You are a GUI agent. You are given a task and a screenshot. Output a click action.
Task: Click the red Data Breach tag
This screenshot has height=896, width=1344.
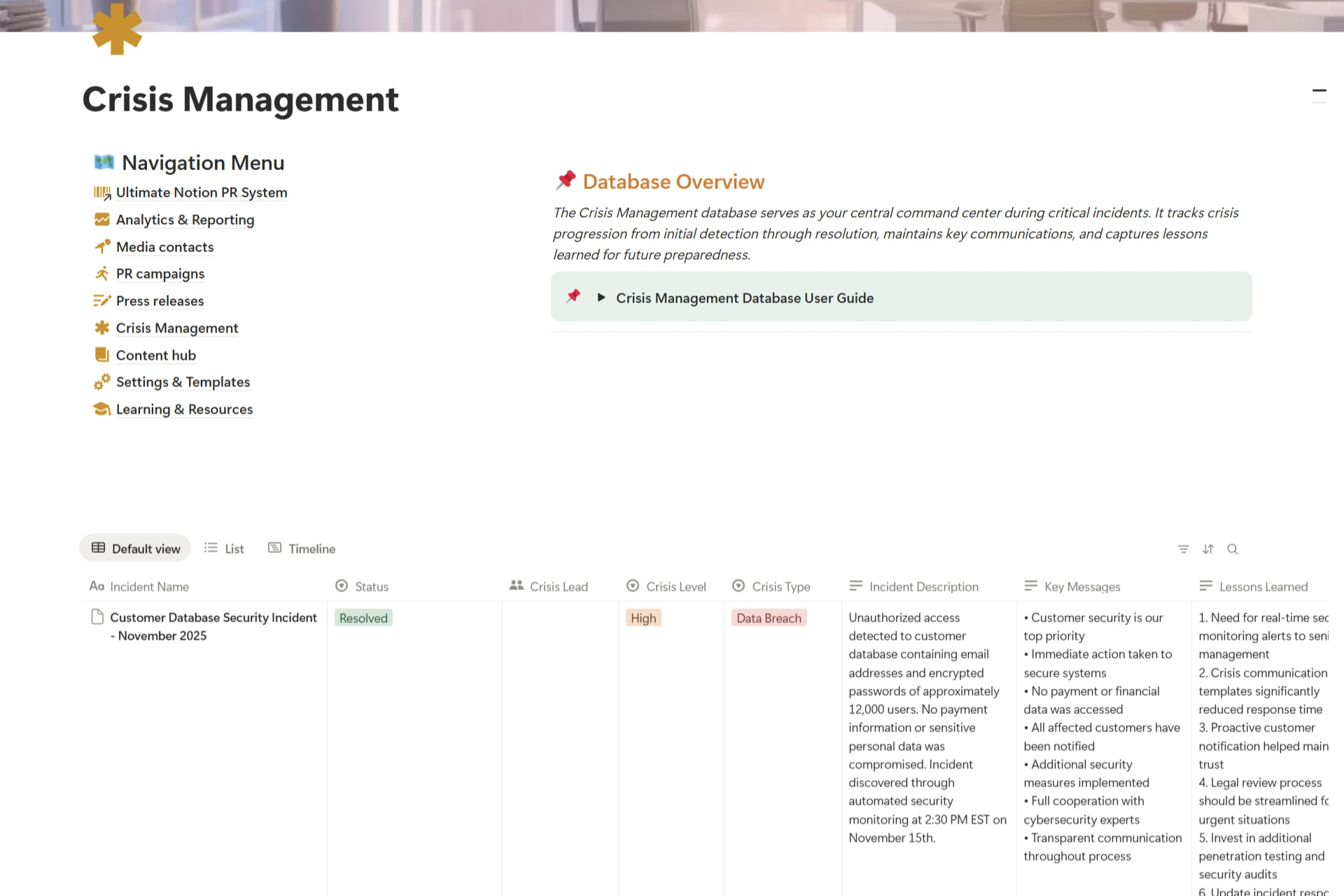pyautogui.click(x=769, y=618)
